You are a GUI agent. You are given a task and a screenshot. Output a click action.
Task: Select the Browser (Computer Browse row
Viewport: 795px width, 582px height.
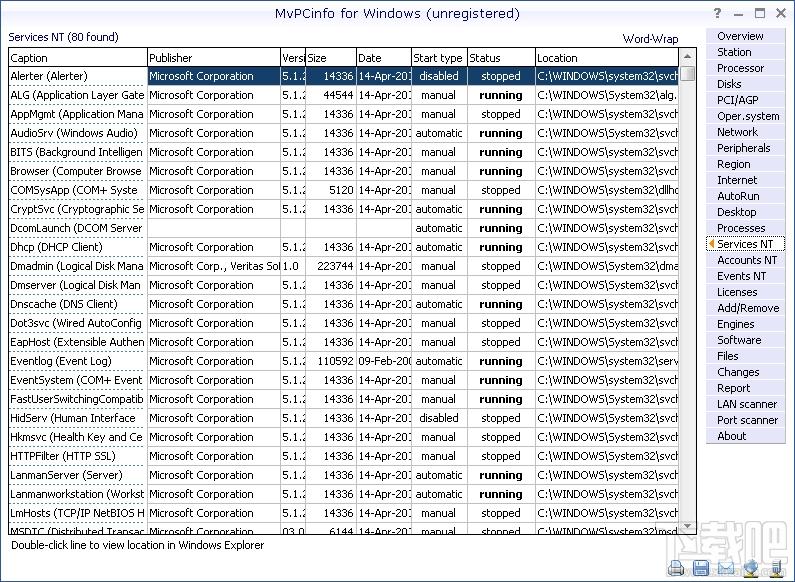pyautogui.click(x=344, y=171)
